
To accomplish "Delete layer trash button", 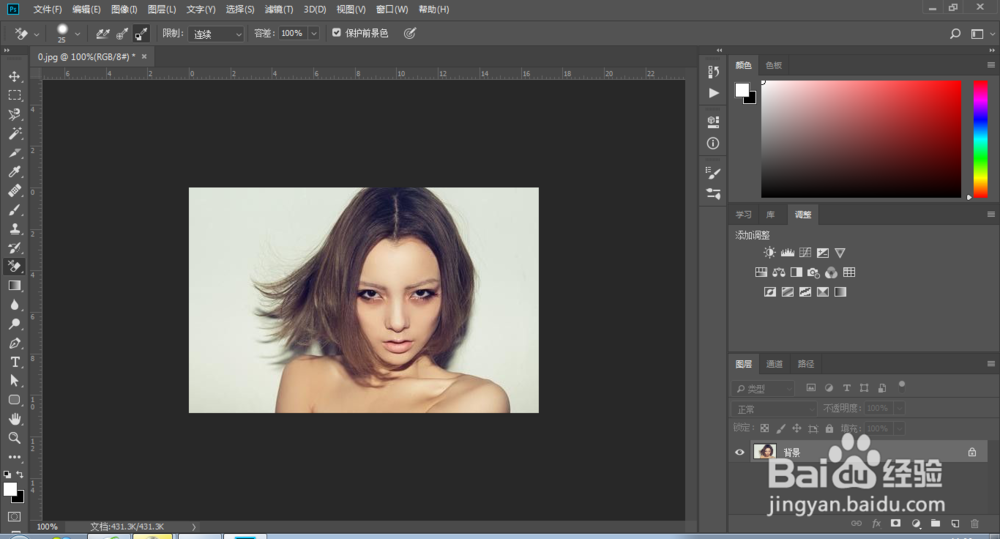I will [x=974, y=523].
